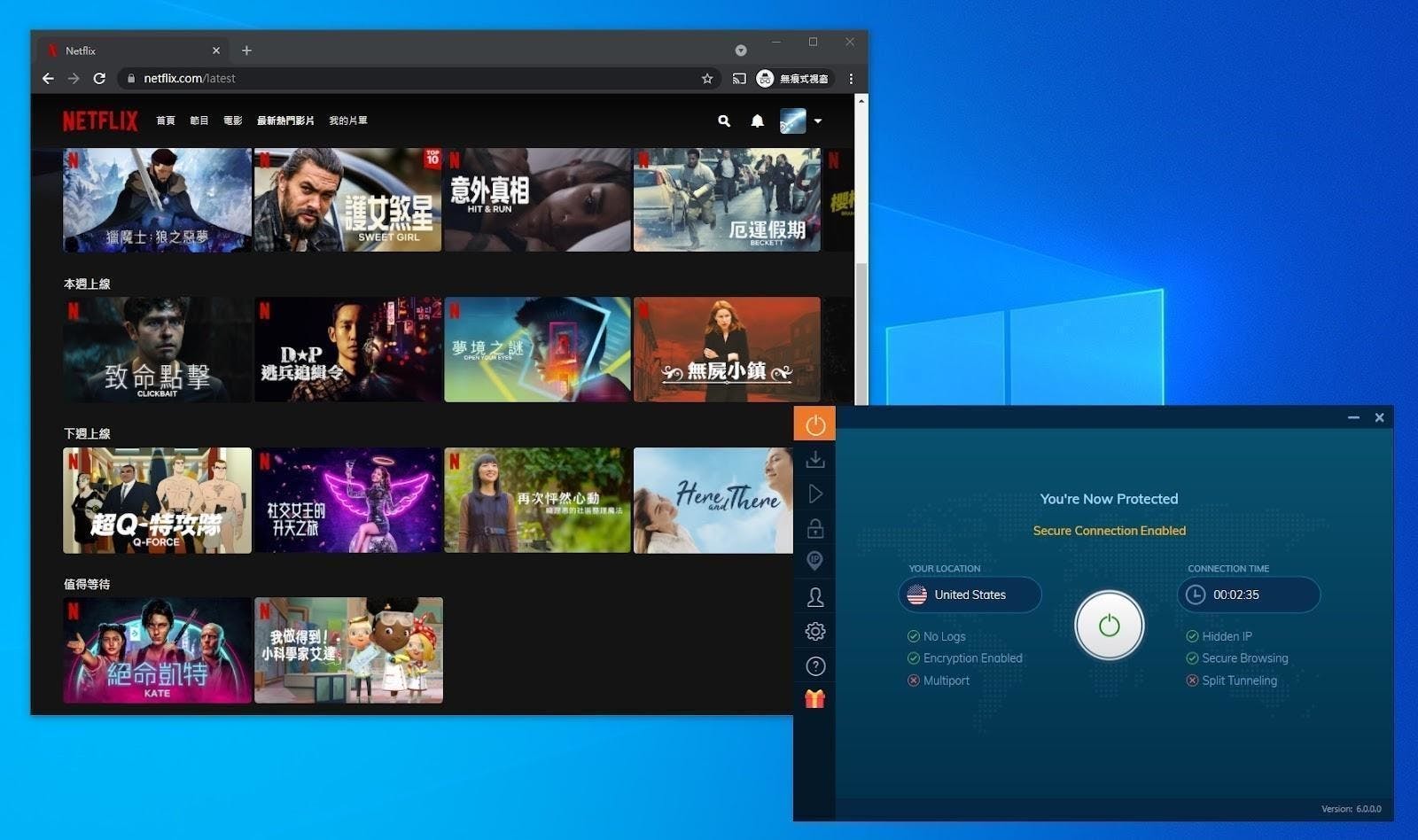Reload the Netflix page in Chrome
Viewport: 1418px width, 840px height.
(99, 78)
